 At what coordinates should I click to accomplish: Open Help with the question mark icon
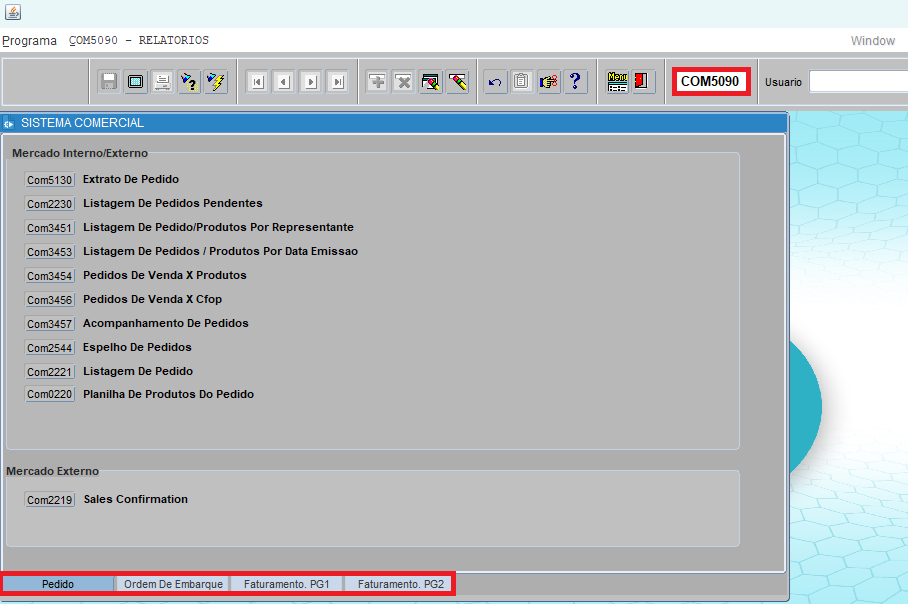[575, 82]
